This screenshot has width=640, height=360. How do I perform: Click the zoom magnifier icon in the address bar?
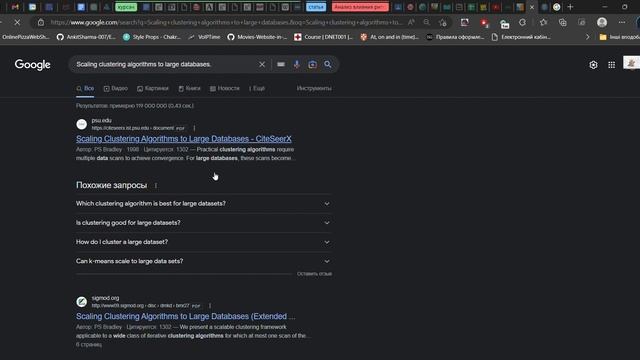(x=427, y=22)
